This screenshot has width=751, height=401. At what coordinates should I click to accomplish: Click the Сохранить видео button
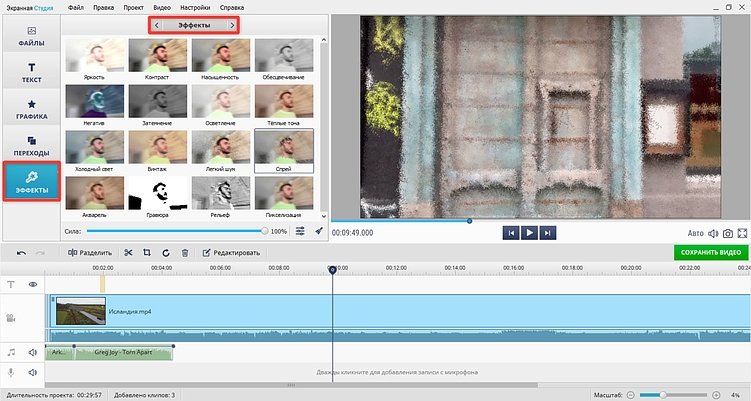coord(711,252)
